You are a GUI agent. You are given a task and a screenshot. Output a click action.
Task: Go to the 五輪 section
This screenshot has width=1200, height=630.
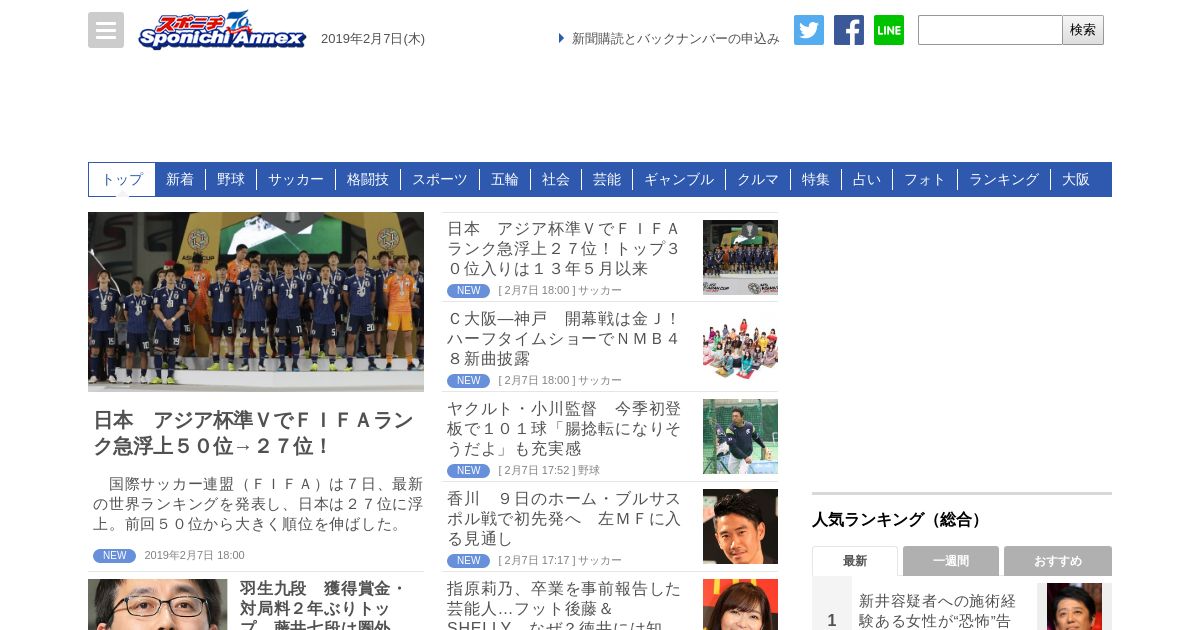[505, 179]
